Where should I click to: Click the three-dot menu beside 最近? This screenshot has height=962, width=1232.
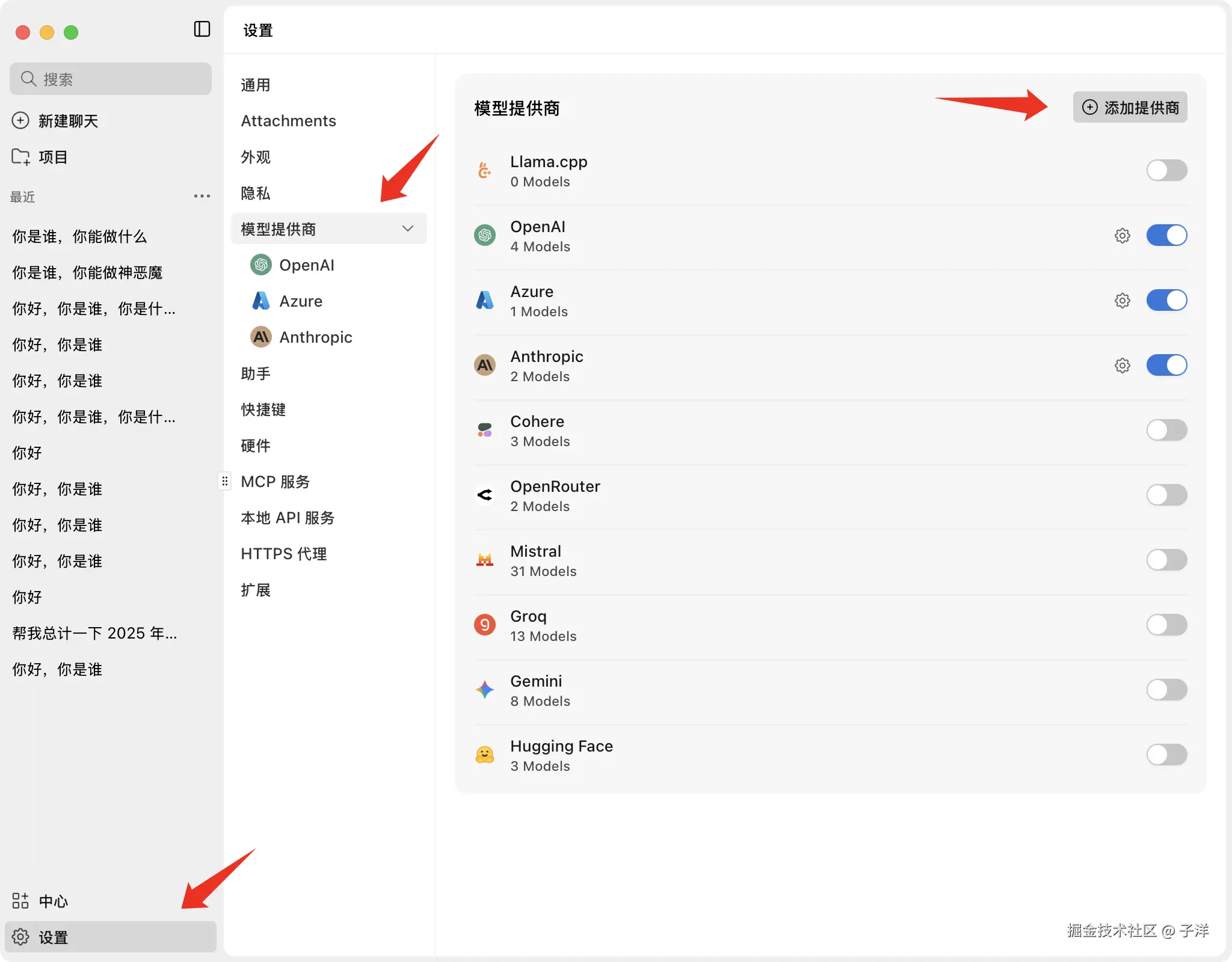[202, 196]
